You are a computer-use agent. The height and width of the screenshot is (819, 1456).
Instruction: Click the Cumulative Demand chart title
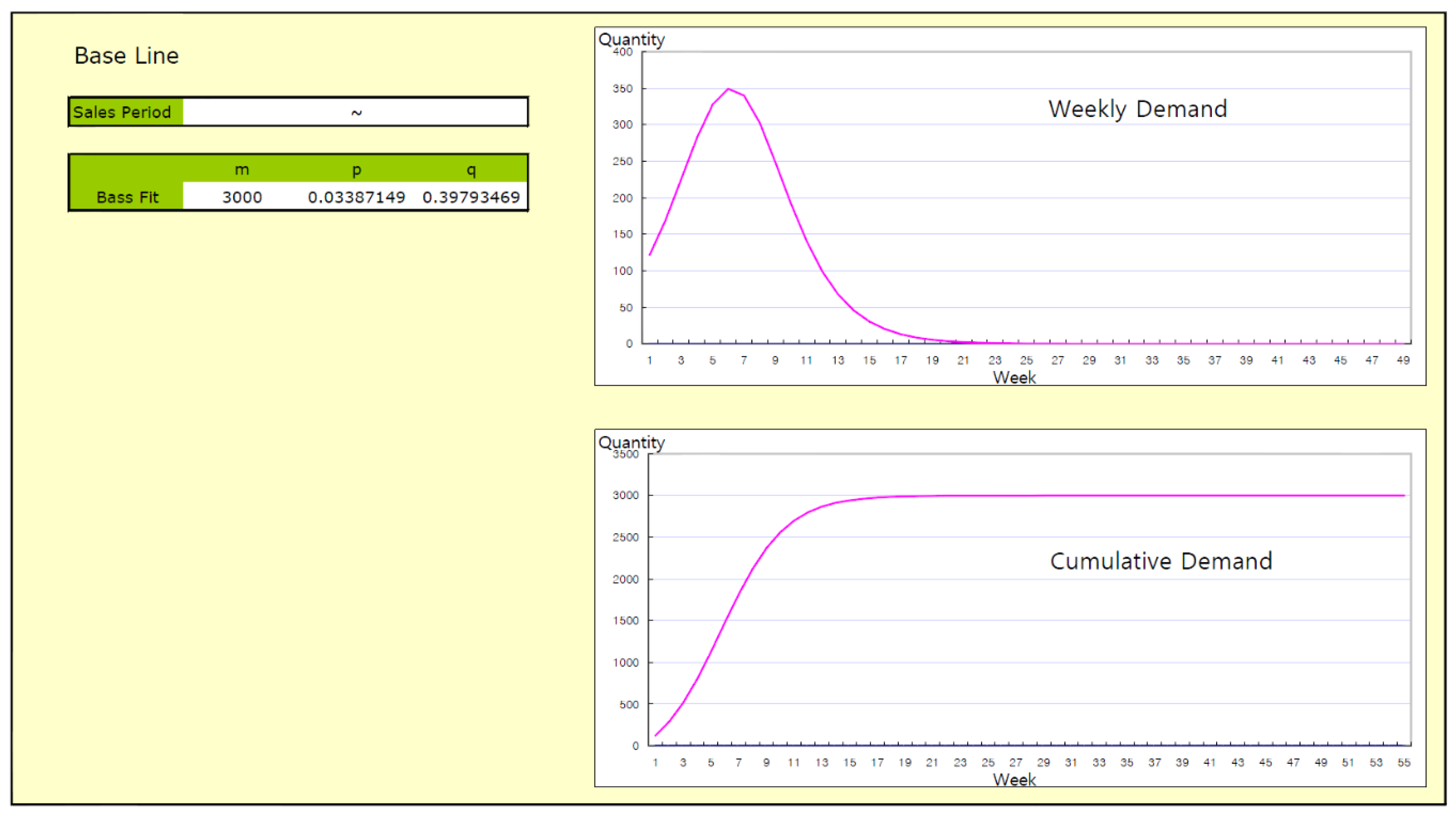[x=1161, y=561]
